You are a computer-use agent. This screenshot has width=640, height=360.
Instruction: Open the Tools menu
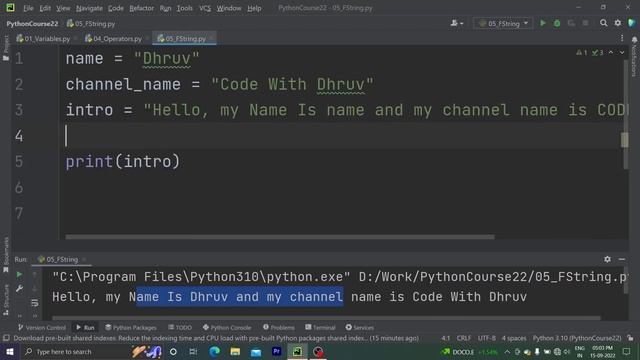click(x=184, y=8)
